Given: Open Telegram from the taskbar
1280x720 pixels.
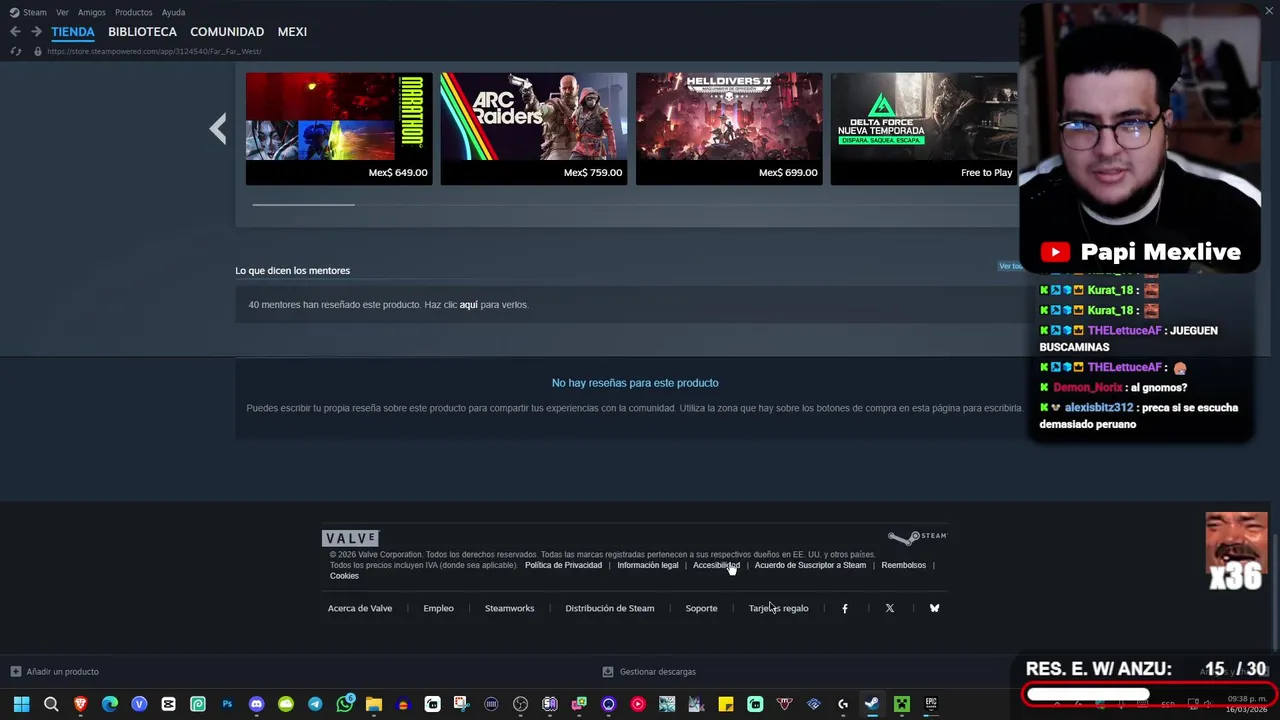Looking at the screenshot, I should pyautogui.click(x=315, y=704).
